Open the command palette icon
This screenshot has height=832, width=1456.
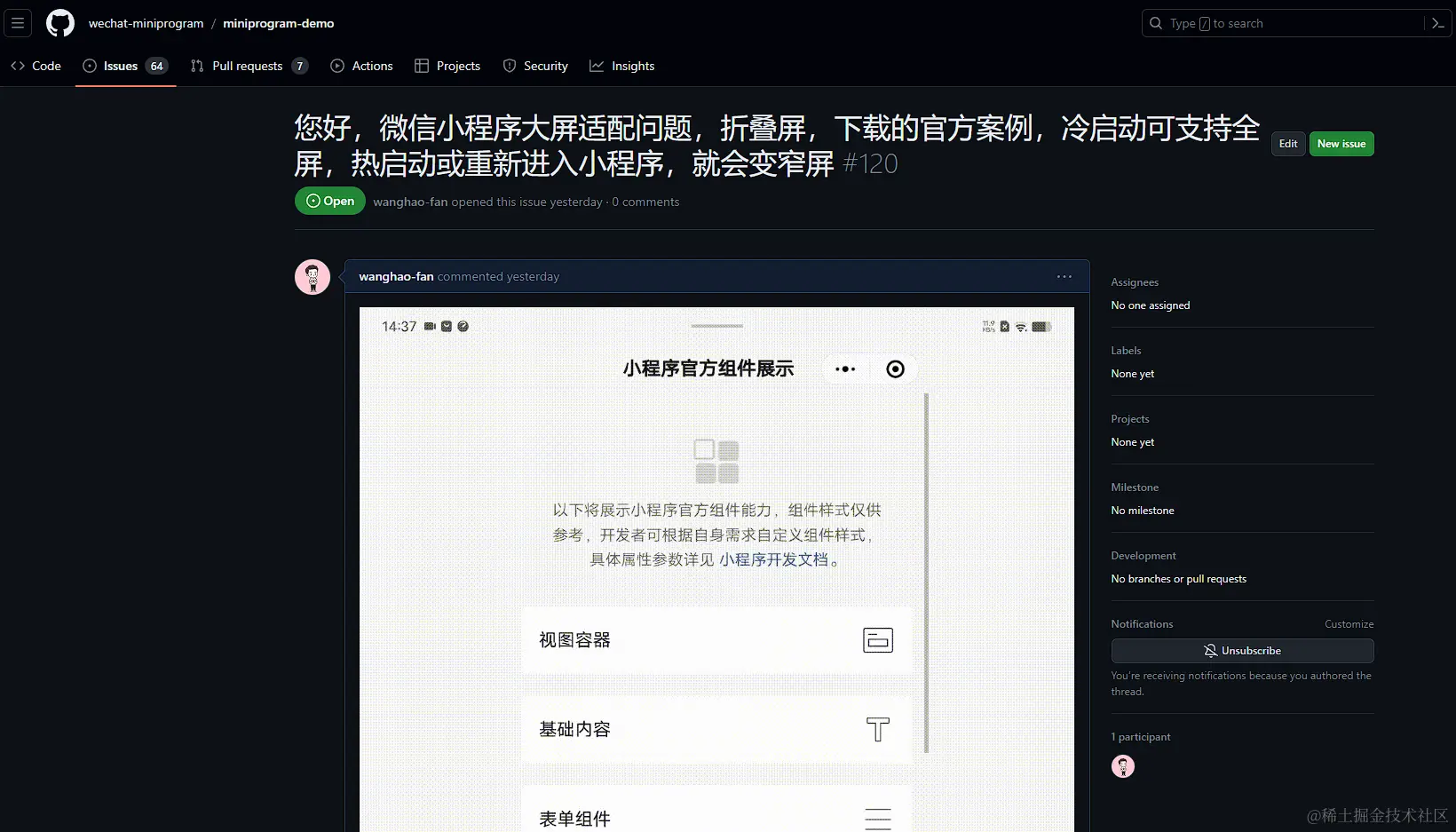(x=1438, y=23)
